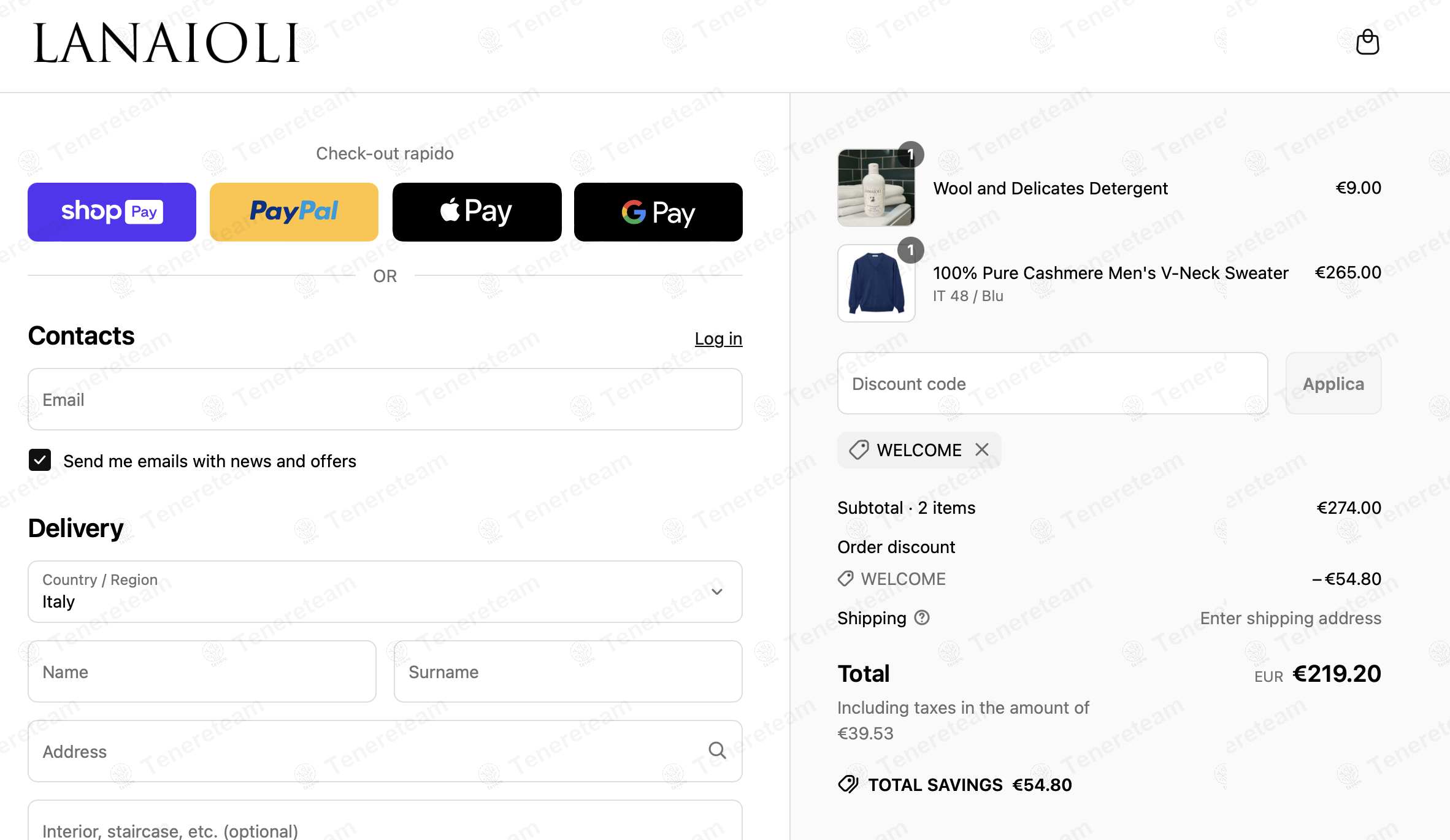Focus the Discount code field

pyautogui.click(x=1053, y=383)
